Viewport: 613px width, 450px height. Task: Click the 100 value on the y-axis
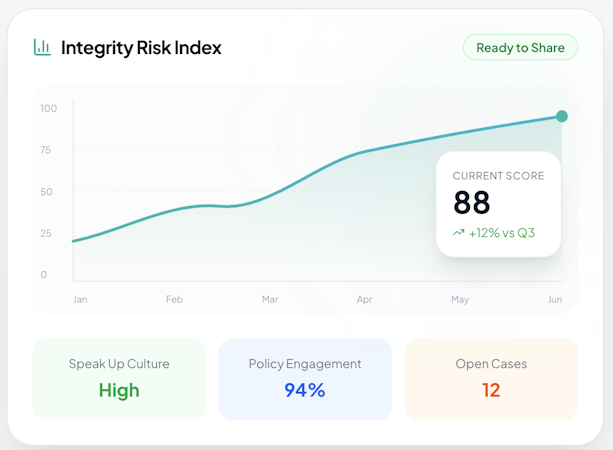(x=48, y=108)
